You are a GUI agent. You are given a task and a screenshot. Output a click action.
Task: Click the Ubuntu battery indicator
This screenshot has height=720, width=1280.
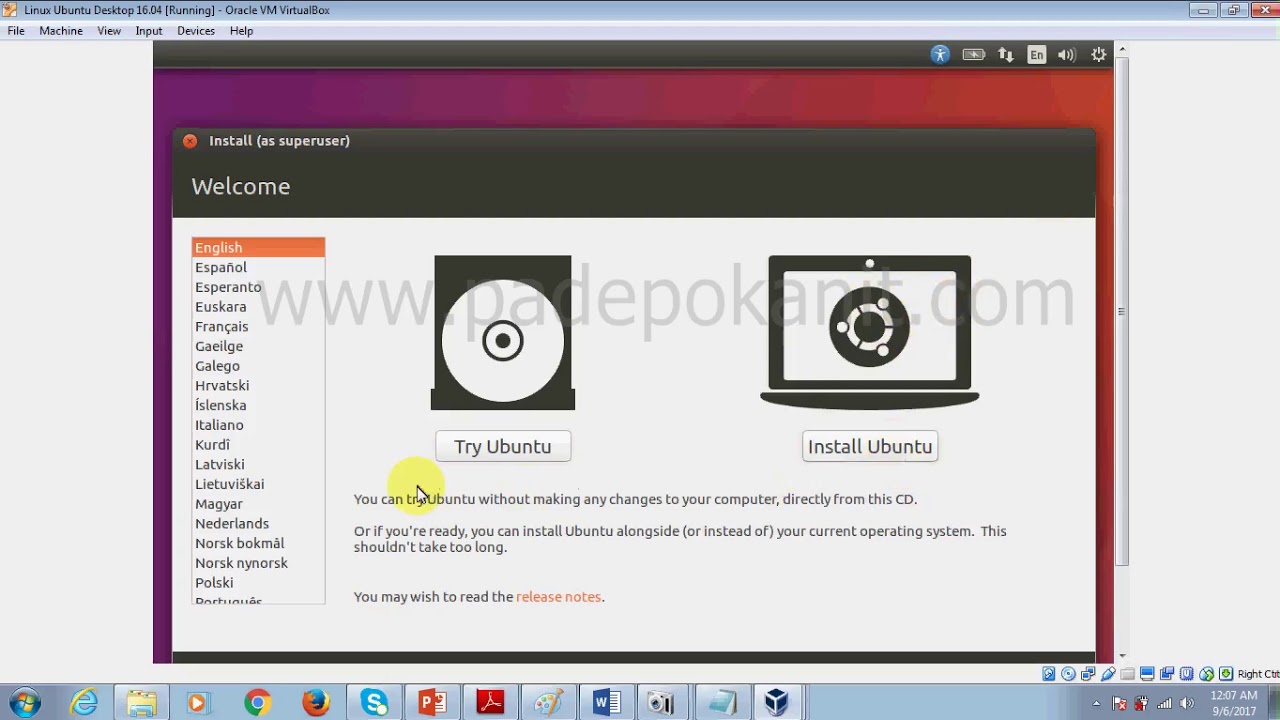pyautogui.click(x=973, y=55)
